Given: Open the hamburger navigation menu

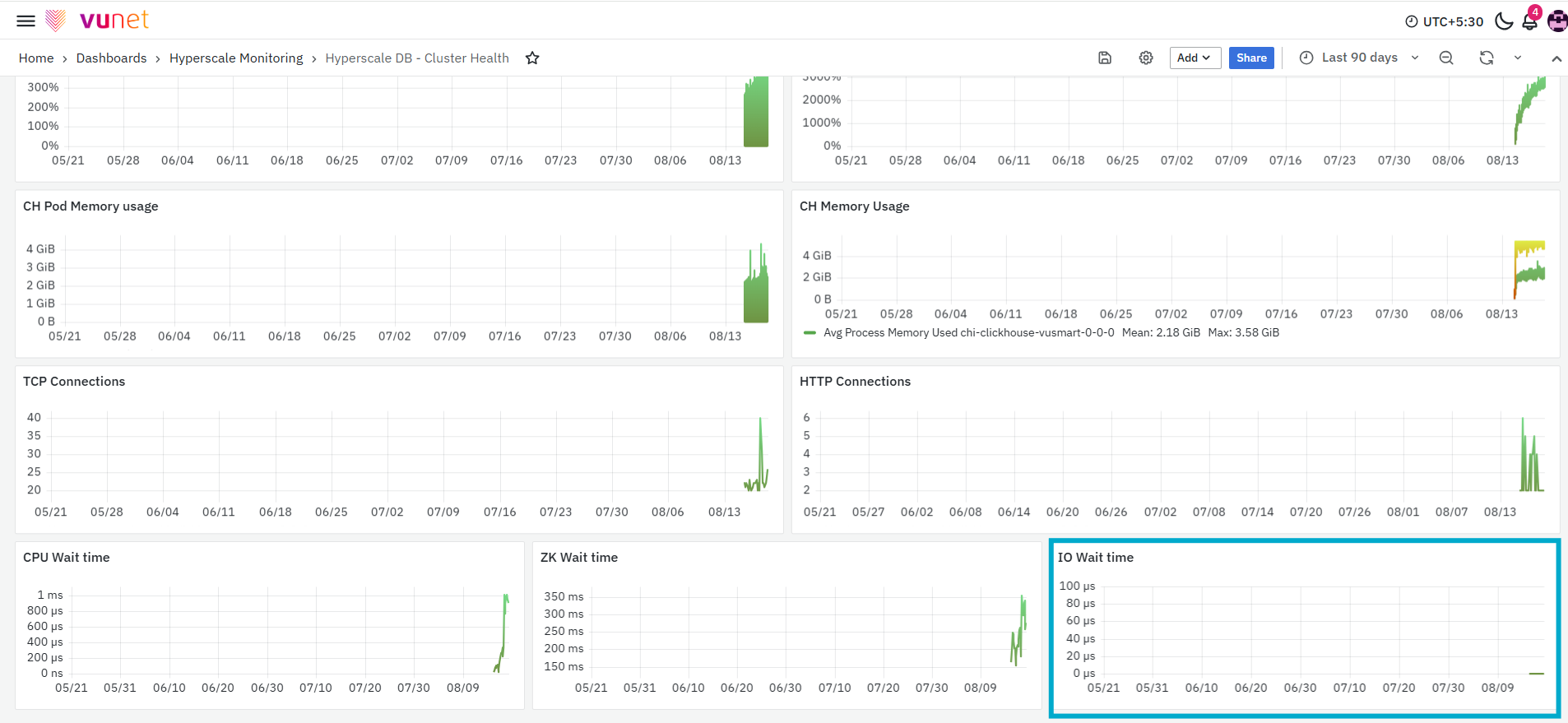Looking at the screenshot, I should pyautogui.click(x=26, y=21).
